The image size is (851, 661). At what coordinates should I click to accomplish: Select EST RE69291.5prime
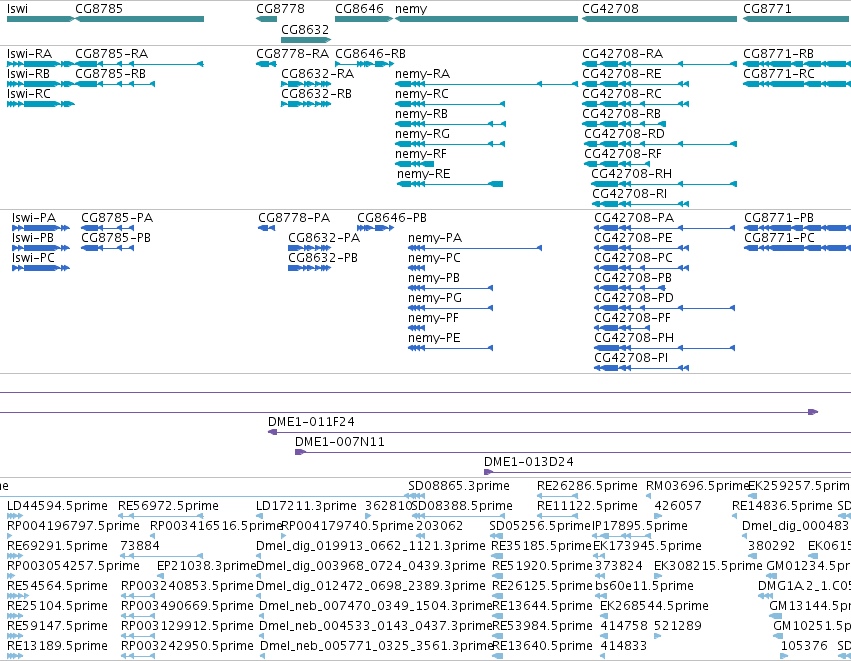tap(15, 556)
